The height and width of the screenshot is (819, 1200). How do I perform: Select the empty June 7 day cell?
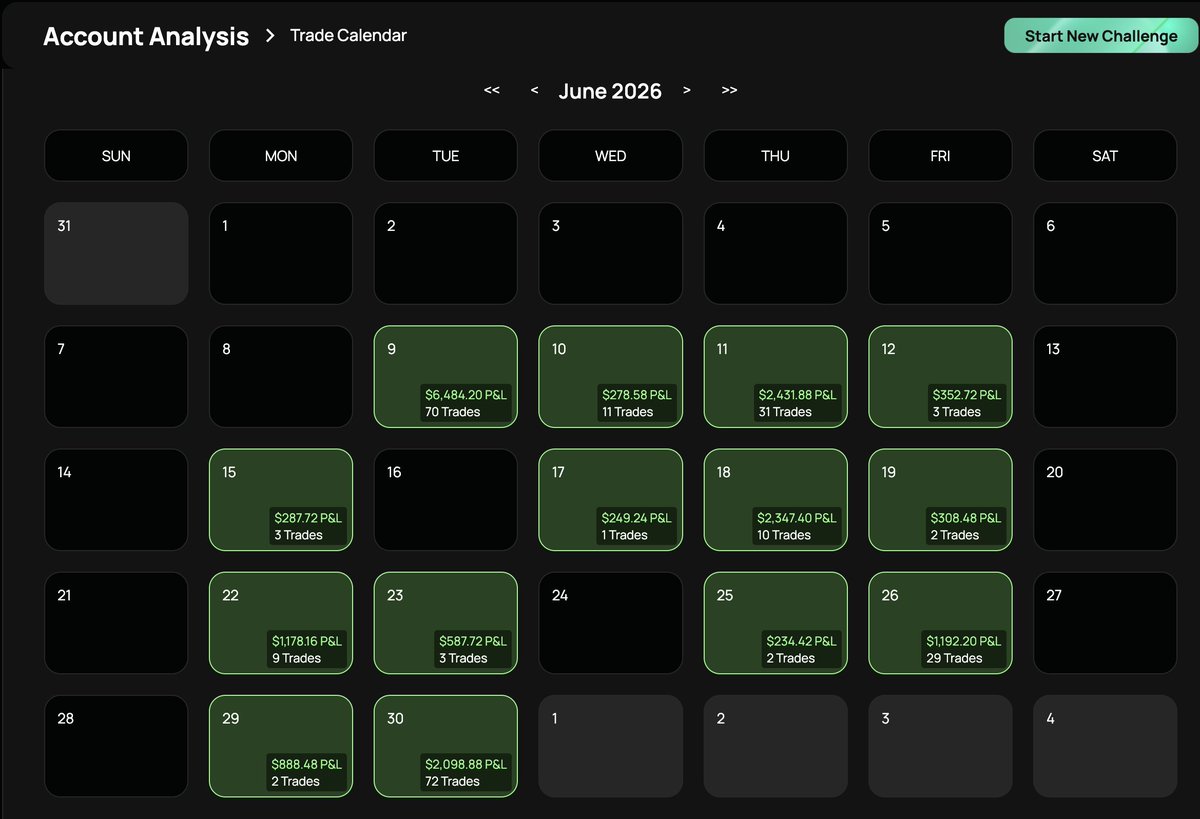coord(116,377)
